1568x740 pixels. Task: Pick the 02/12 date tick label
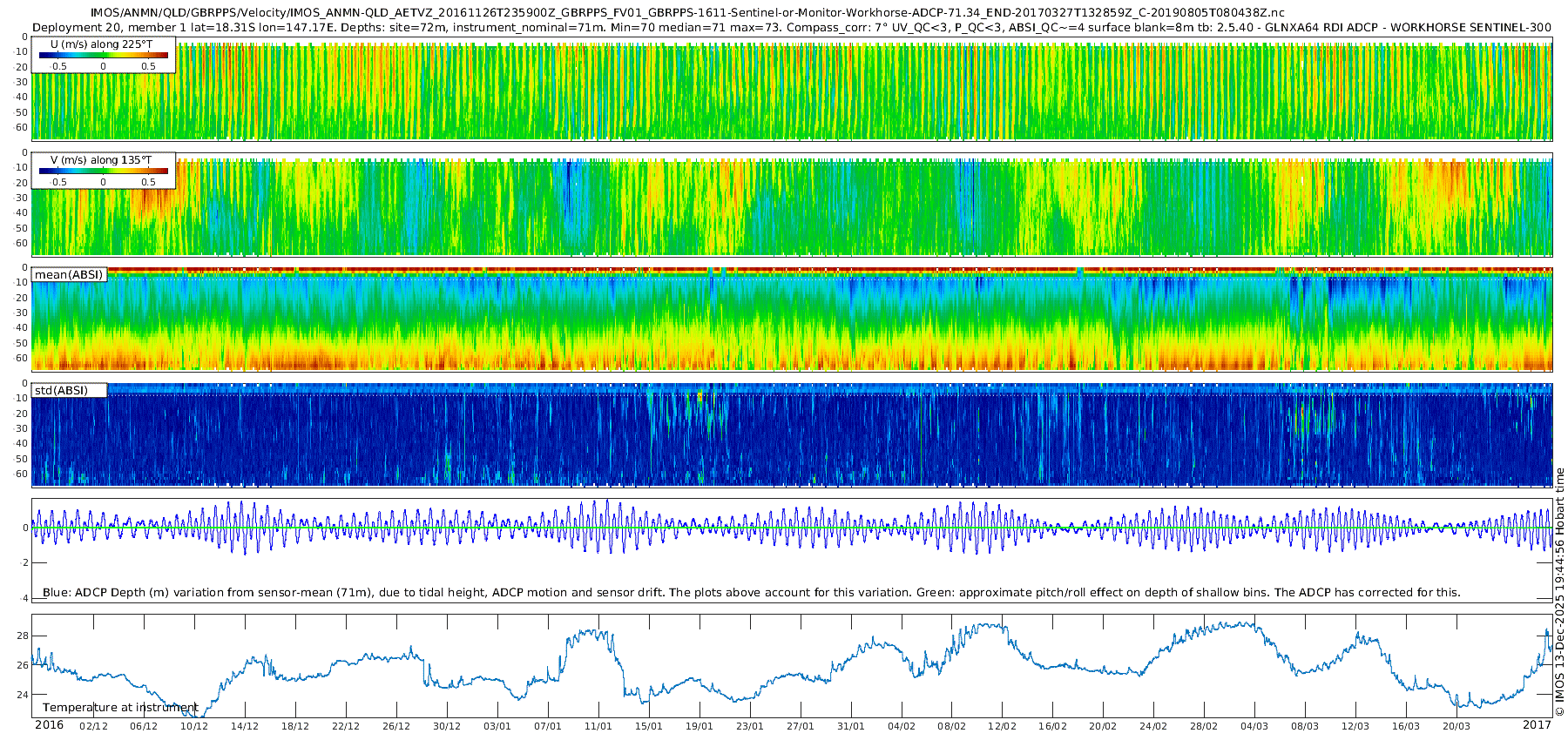pyautogui.click(x=94, y=726)
